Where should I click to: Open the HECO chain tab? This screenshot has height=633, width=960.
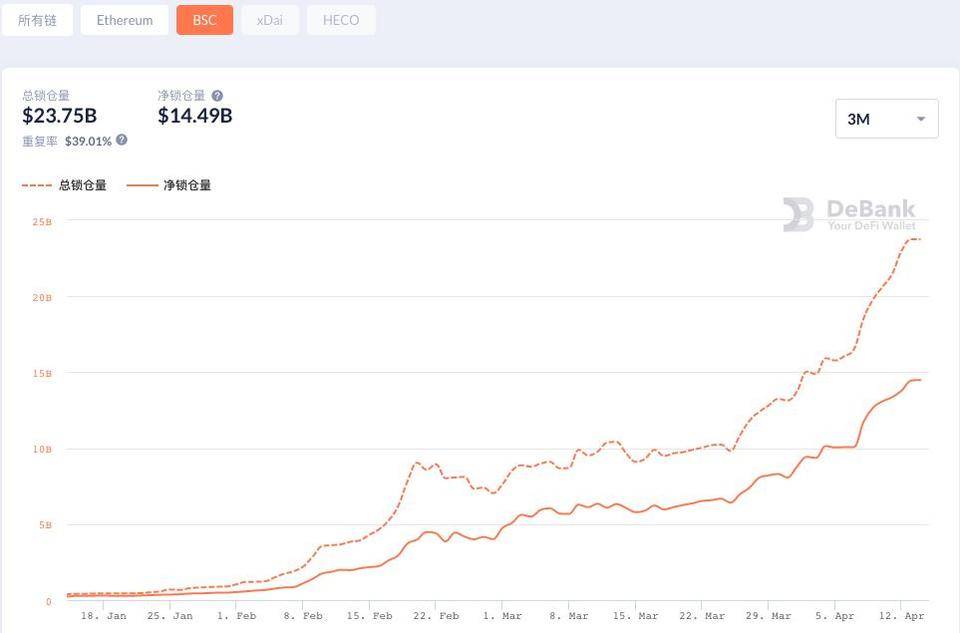point(341,20)
